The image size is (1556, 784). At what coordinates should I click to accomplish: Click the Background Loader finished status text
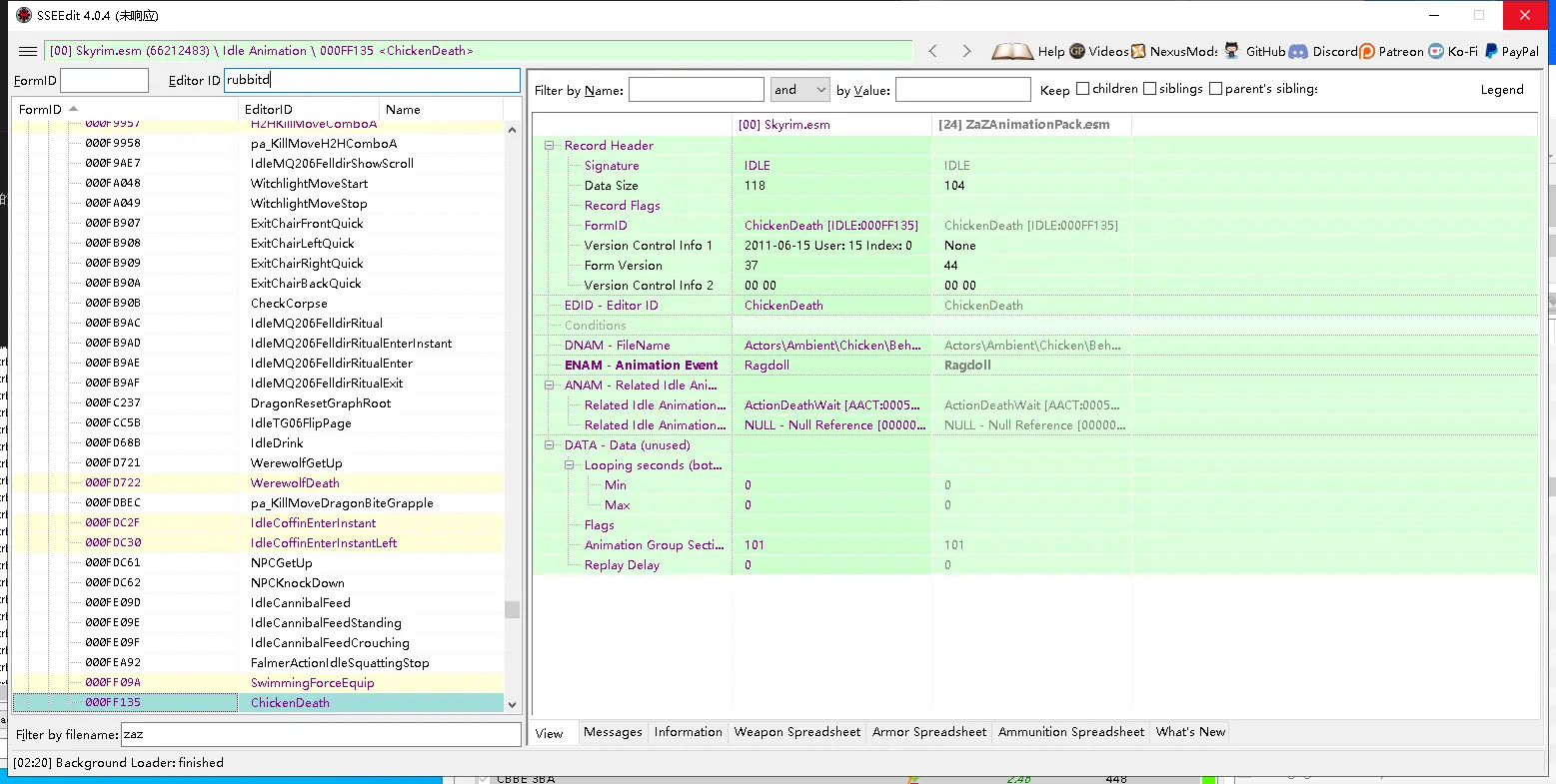[118, 762]
